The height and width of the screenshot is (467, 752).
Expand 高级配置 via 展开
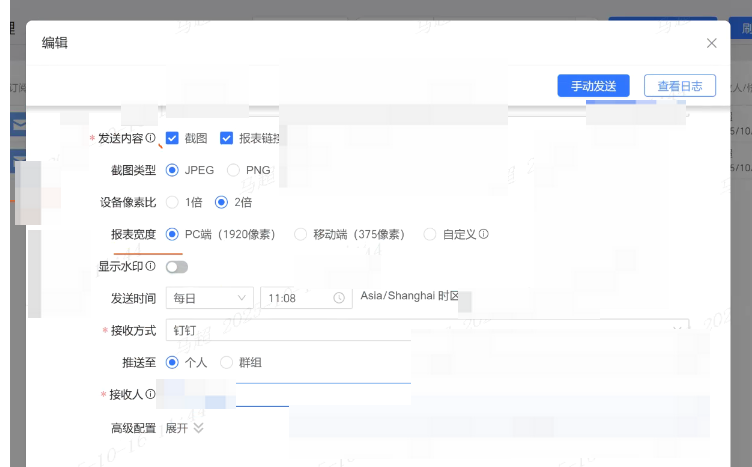pyautogui.click(x=176, y=428)
